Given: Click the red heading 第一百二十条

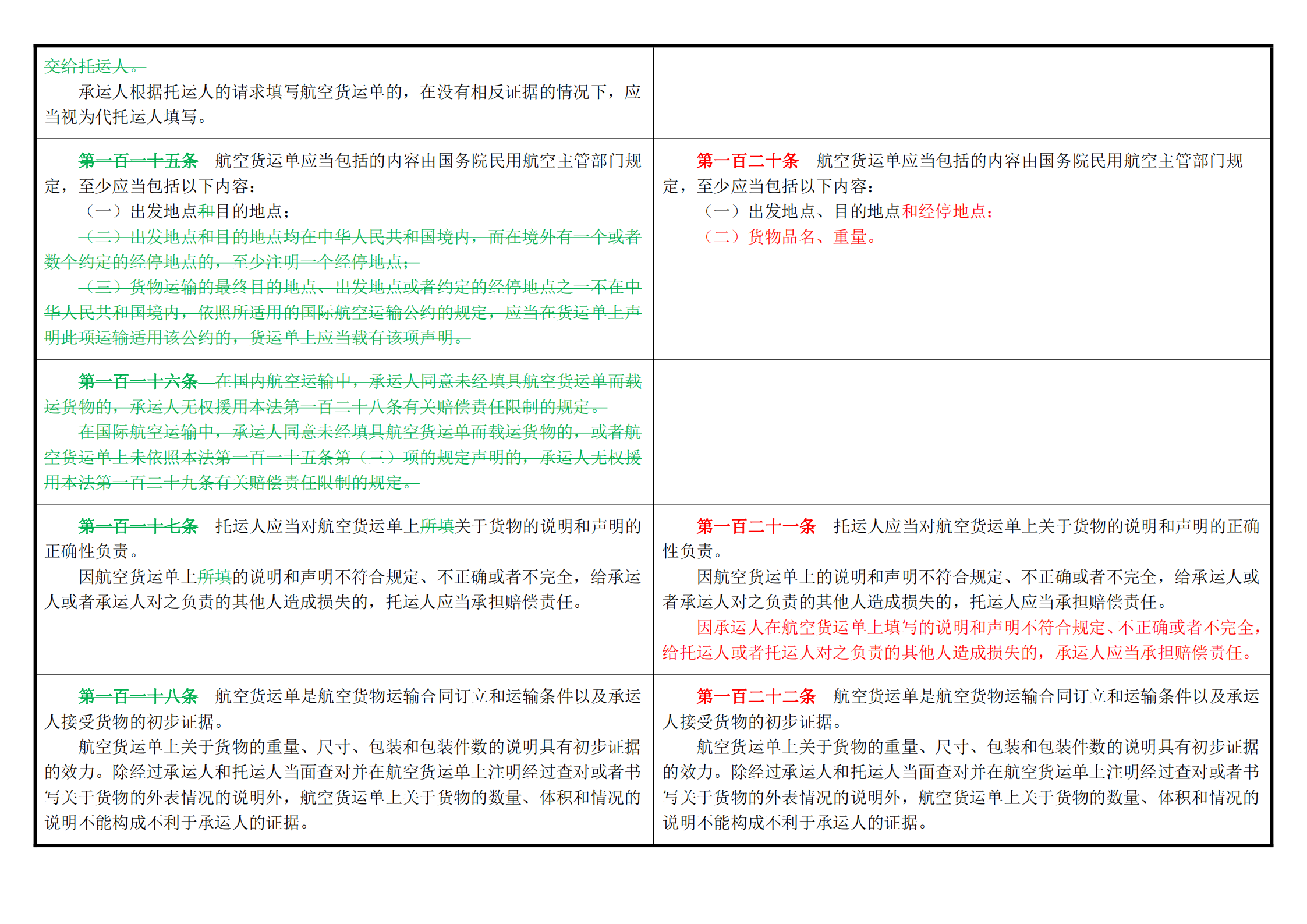Looking at the screenshot, I should 747,160.
